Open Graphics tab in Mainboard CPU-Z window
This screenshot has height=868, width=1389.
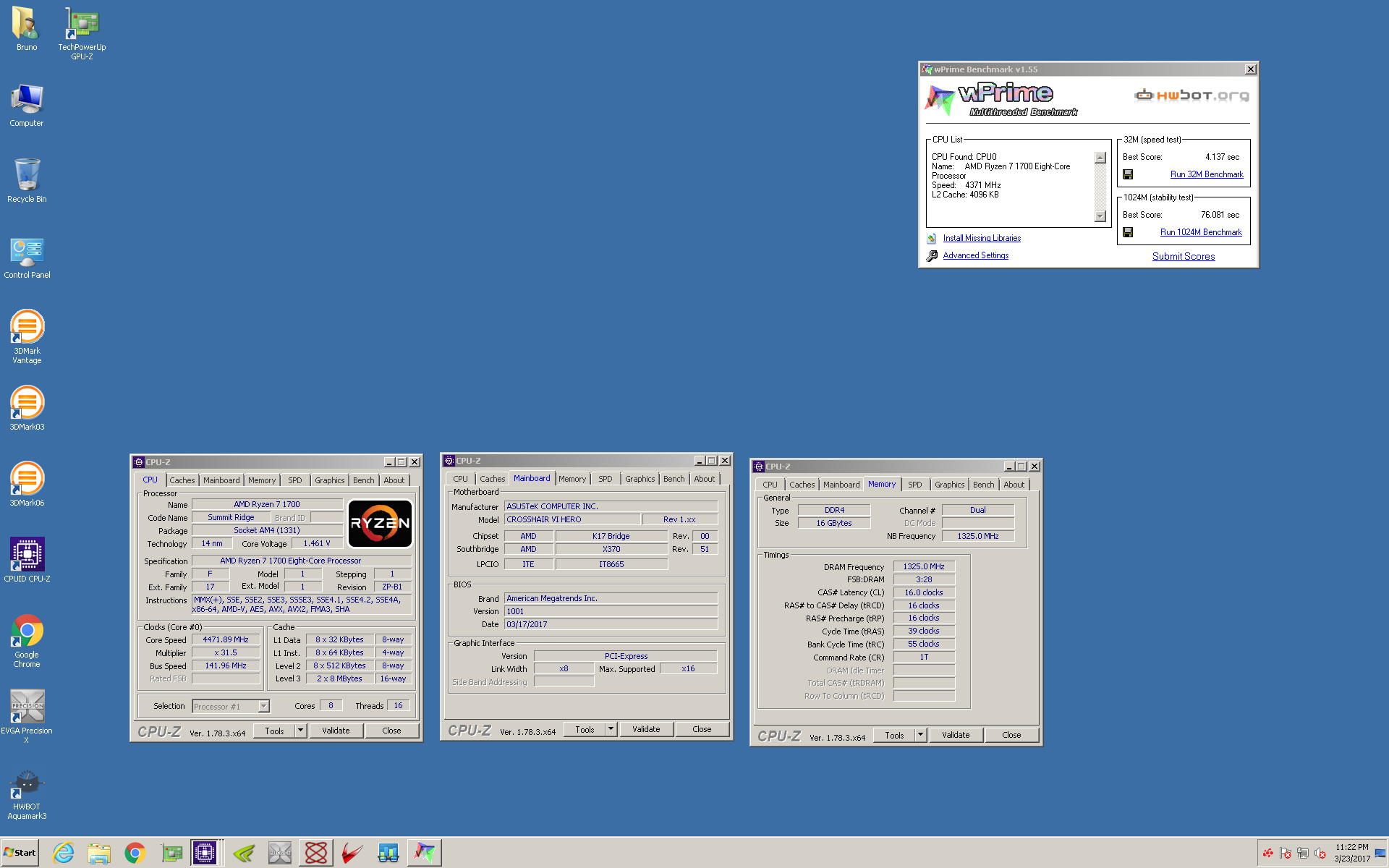tap(640, 479)
